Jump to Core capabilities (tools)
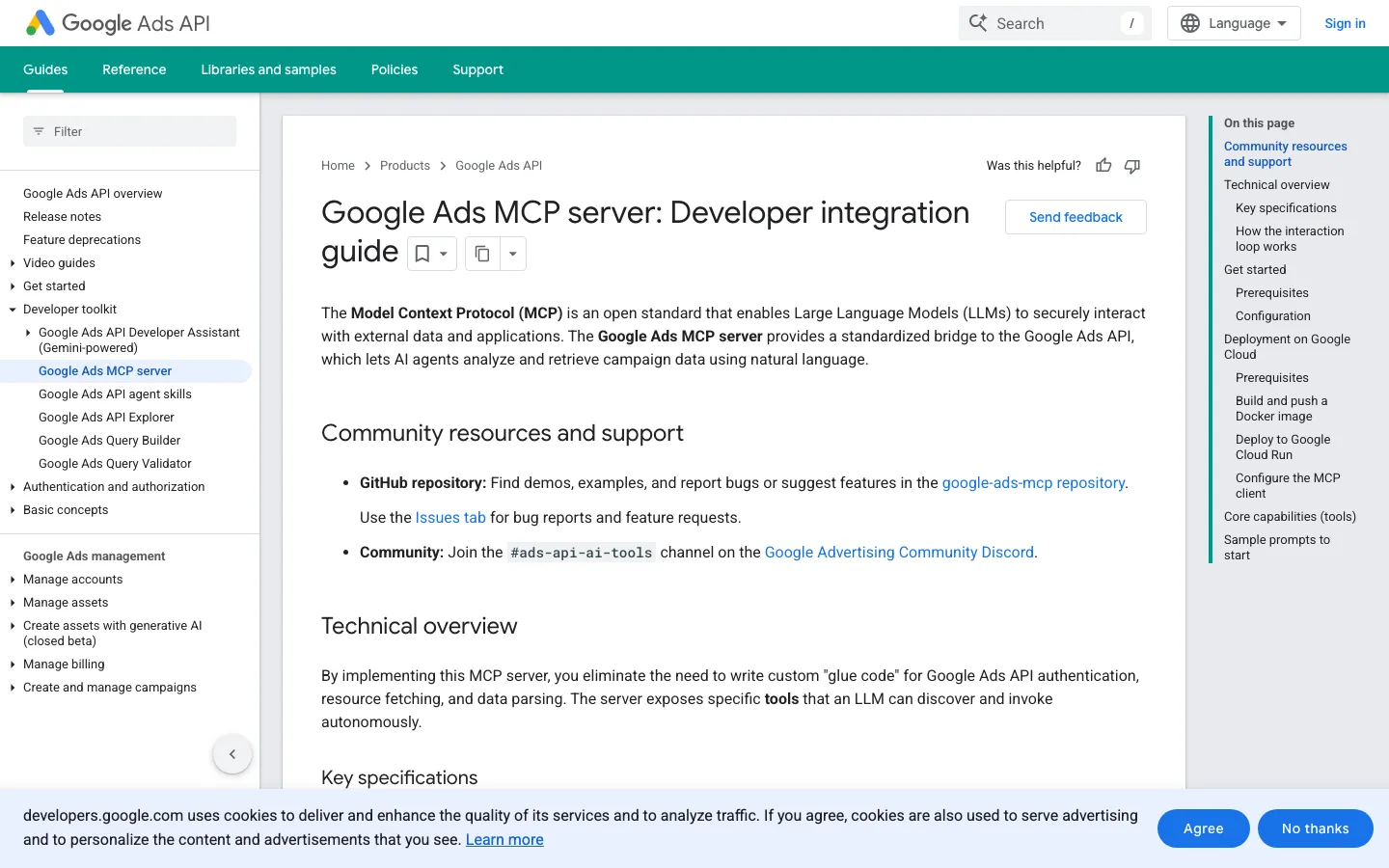This screenshot has height=868, width=1389. pyautogui.click(x=1290, y=517)
